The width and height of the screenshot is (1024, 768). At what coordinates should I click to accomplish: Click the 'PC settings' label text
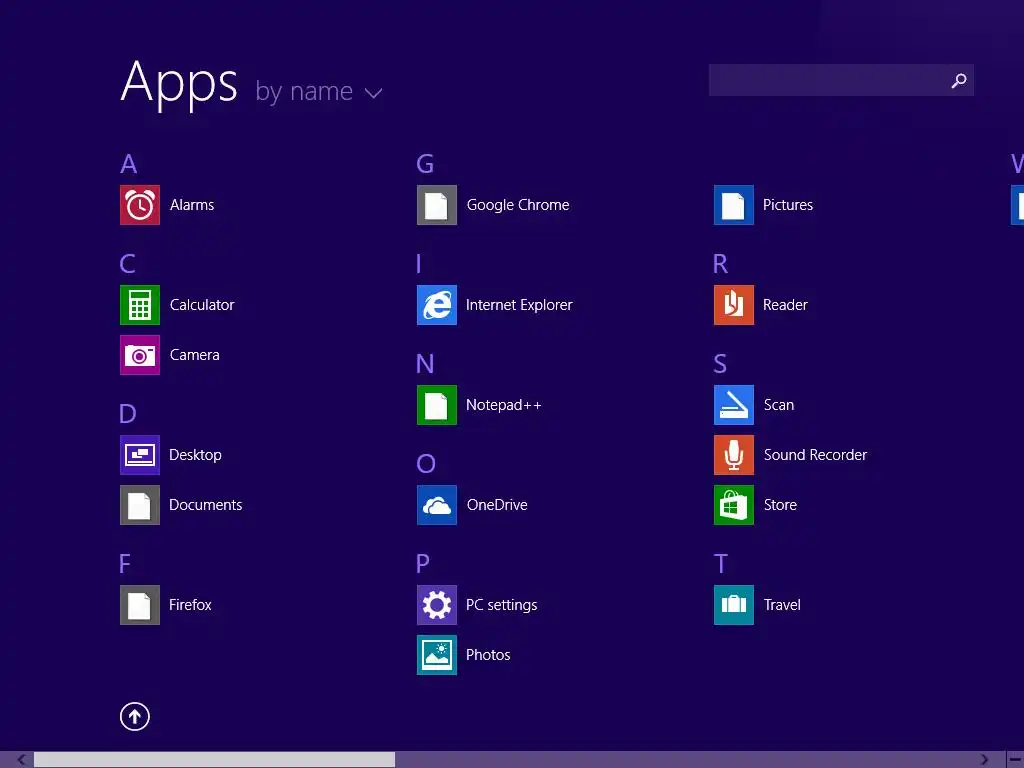[x=502, y=605]
